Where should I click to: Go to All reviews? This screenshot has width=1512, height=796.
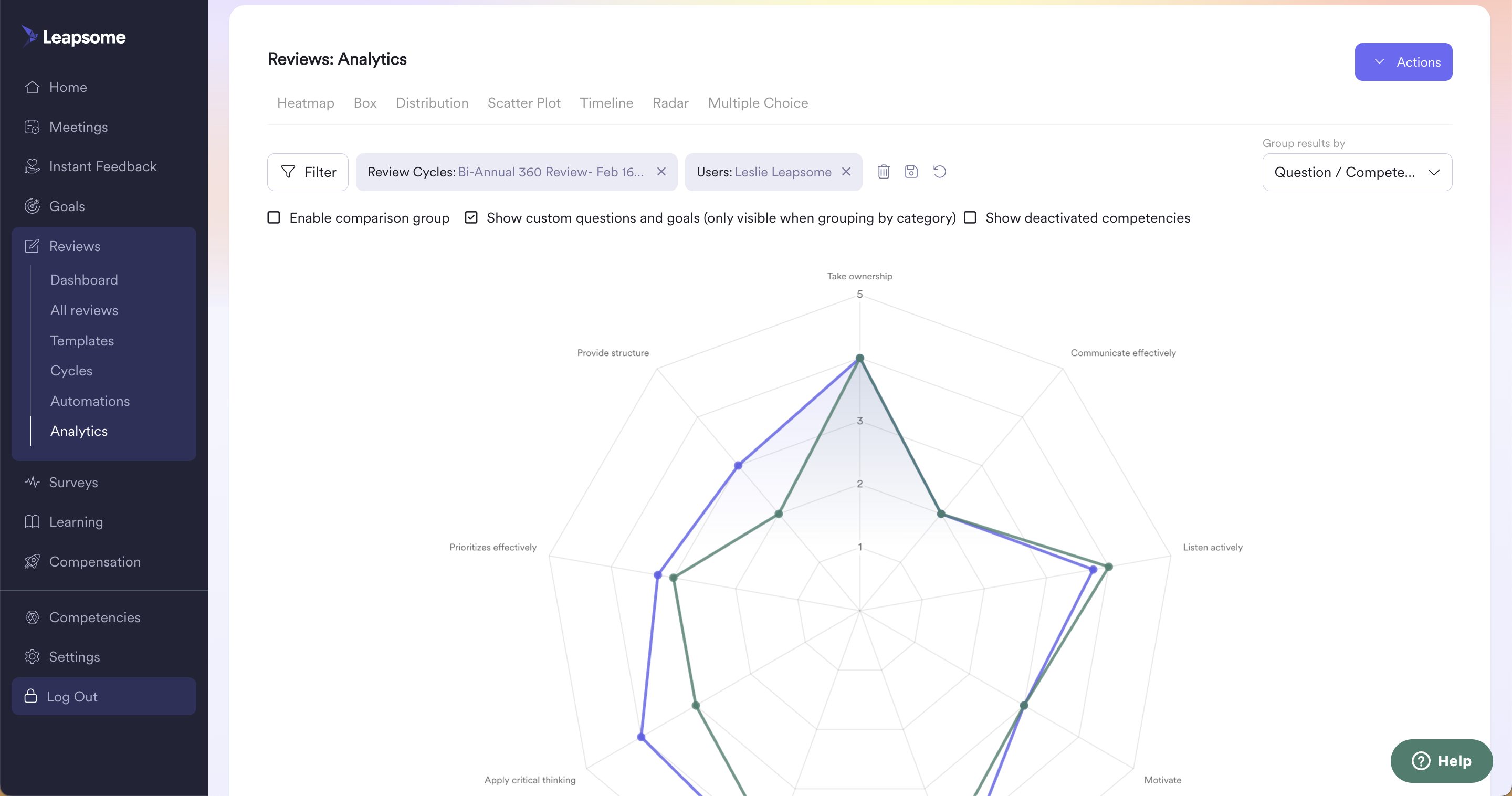pos(84,310)
